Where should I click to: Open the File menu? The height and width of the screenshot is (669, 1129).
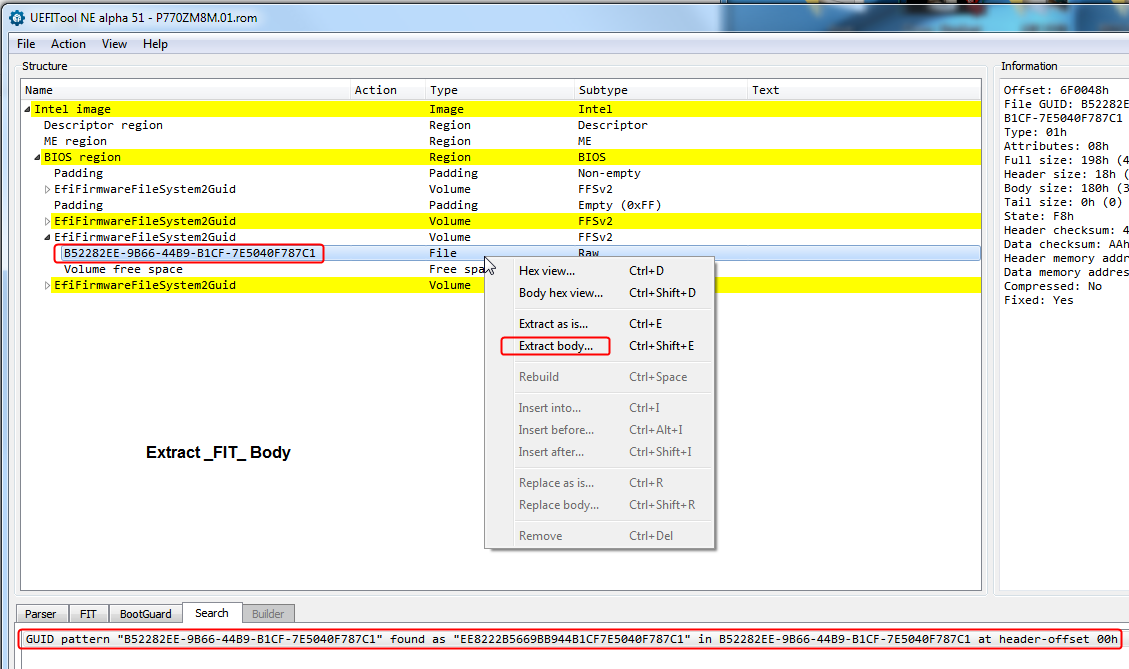pyautogui.click(x=26, y=44)
